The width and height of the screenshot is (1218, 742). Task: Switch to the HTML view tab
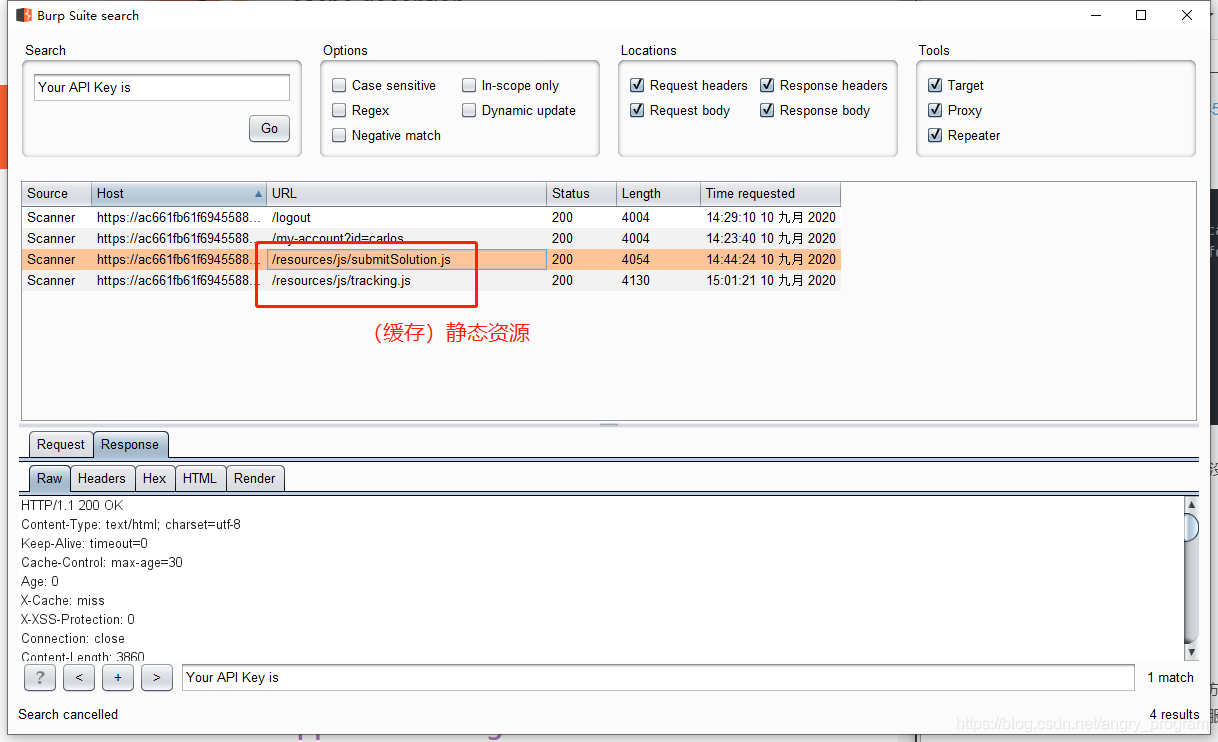[x=200, y=478]
